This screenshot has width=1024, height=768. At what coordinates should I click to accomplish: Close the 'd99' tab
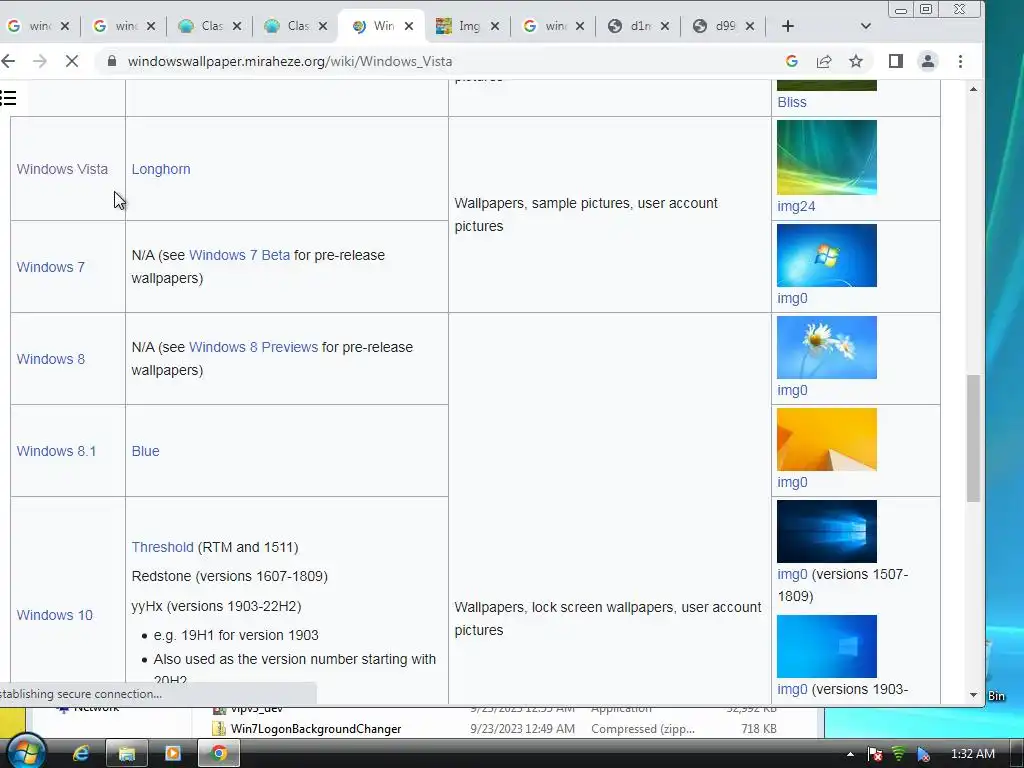[750, 26]
